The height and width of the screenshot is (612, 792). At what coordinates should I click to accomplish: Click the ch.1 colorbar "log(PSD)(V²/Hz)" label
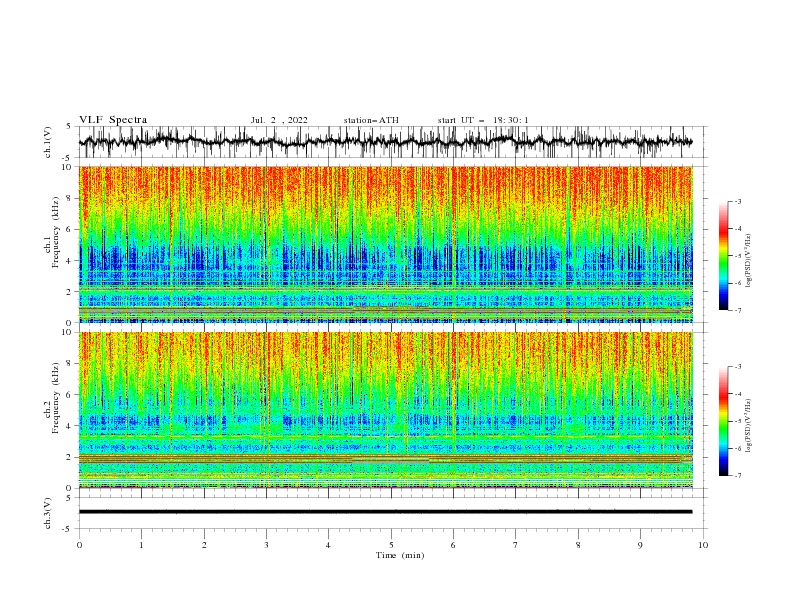[x=749, y=261]
